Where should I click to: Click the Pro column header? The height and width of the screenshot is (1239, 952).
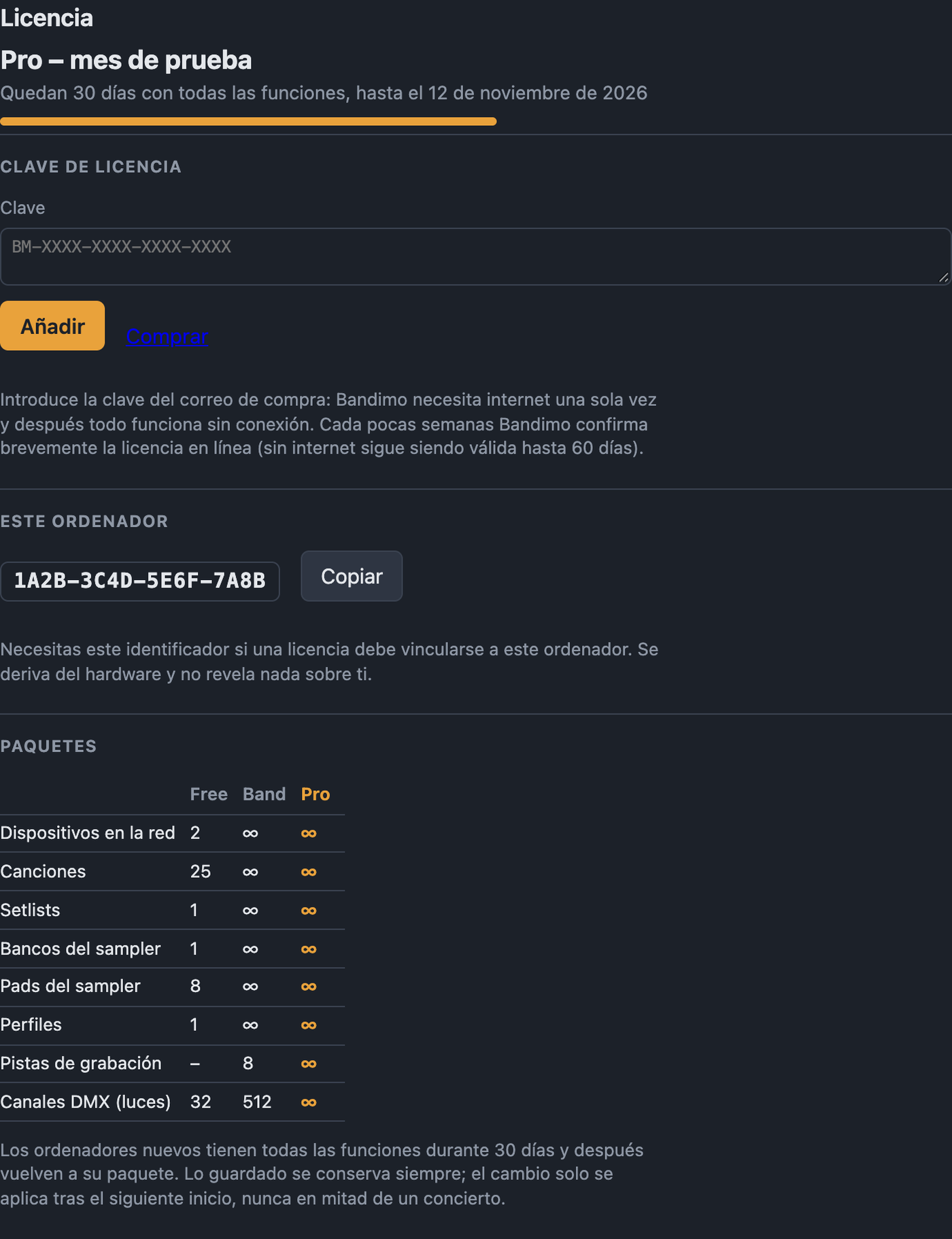coord(316,794)
